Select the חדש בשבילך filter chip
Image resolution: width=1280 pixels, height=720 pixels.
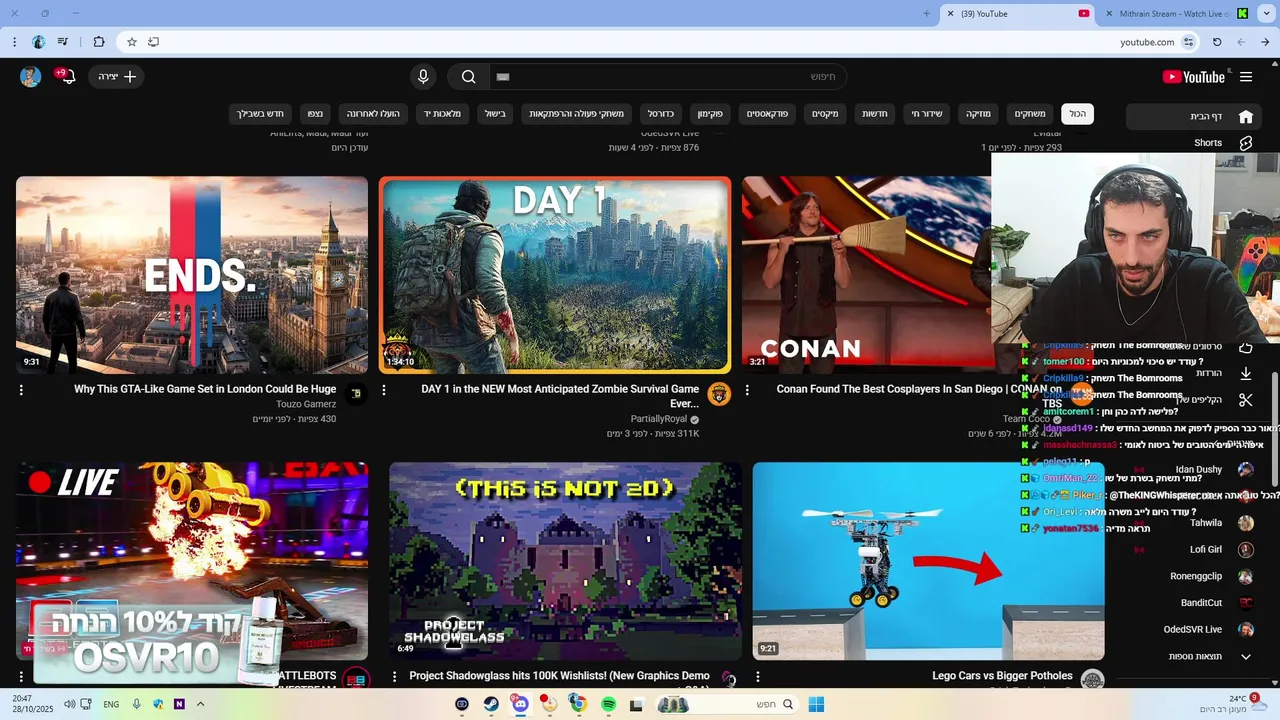[260, 114]
